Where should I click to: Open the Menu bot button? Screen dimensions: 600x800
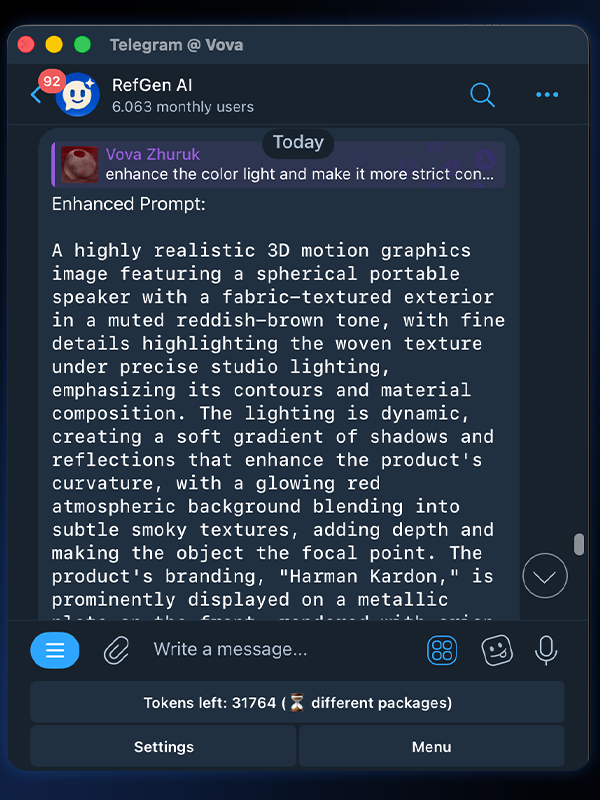(x=432, y=747)
